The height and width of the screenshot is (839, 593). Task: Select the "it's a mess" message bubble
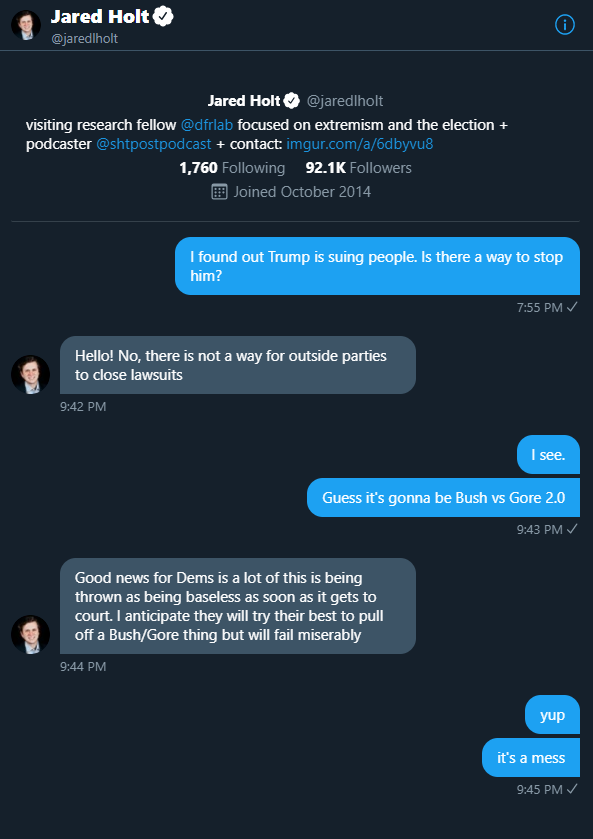[x=531, y=758]
